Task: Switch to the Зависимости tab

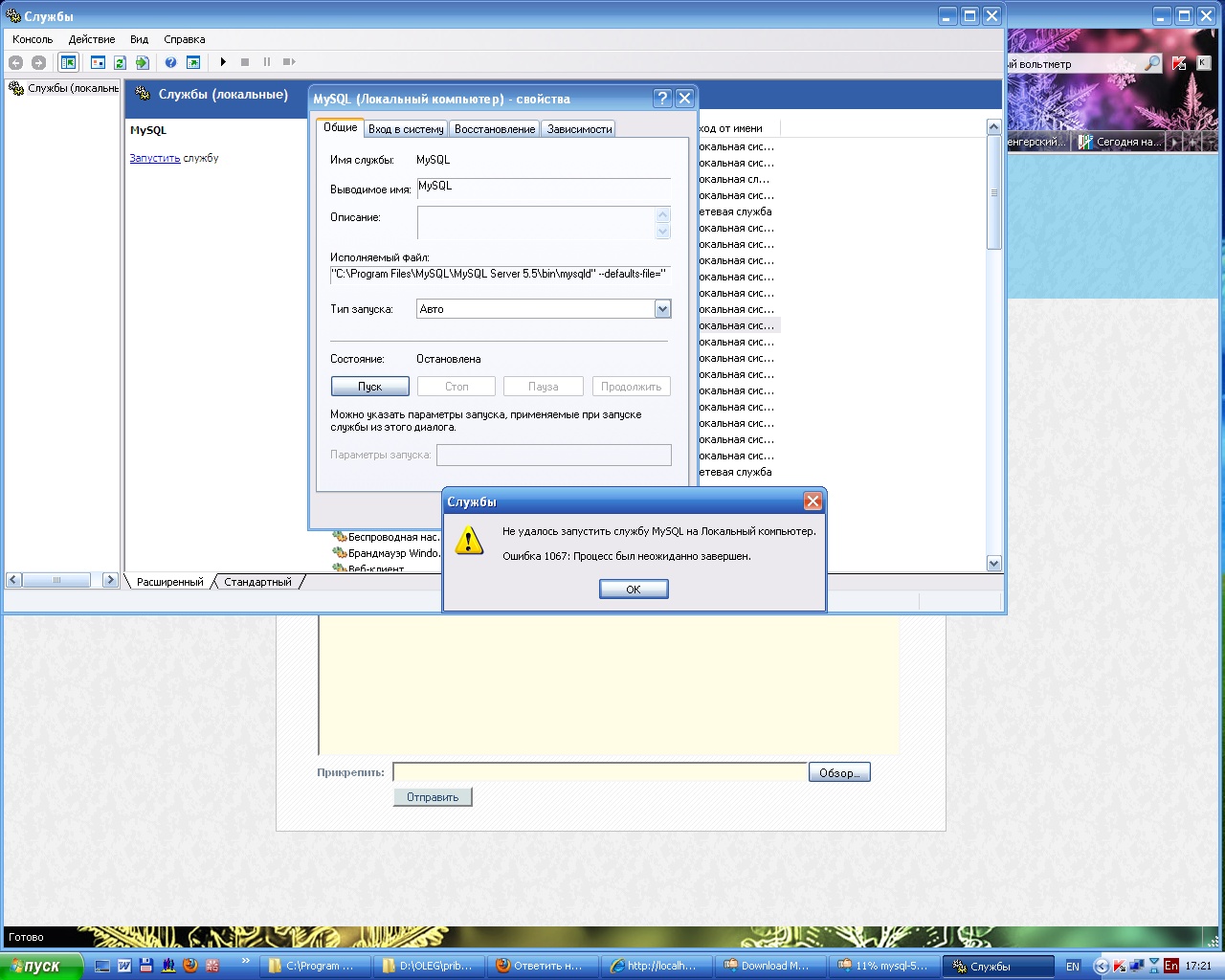Action: click(x=579, y=129)
